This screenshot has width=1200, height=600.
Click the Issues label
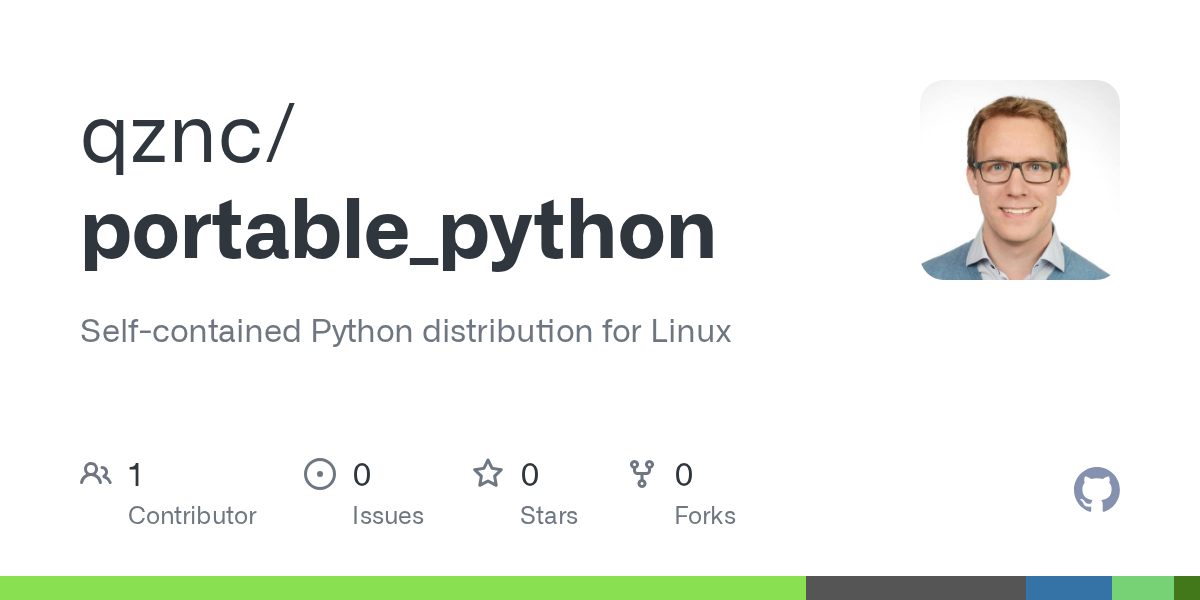(x=388, y=516)
